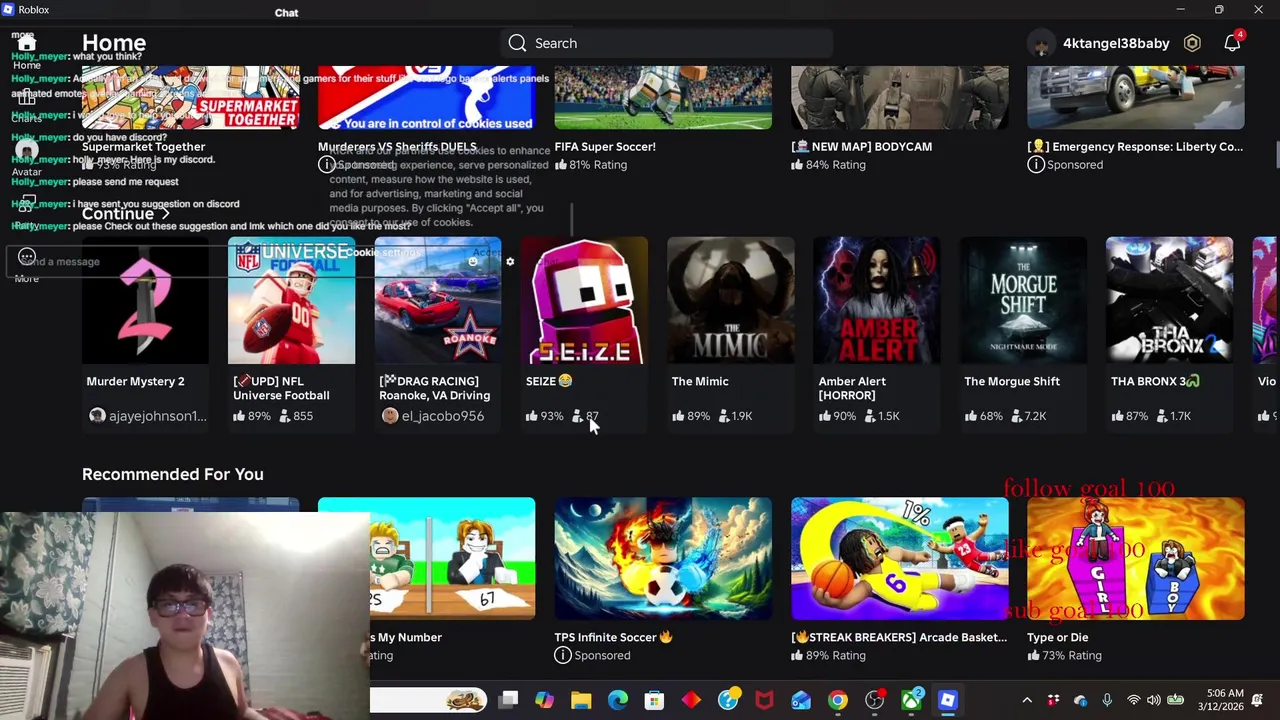Open the Avatar sidebar icon
The image size is (1280, 720).
[x=27, y=151]
